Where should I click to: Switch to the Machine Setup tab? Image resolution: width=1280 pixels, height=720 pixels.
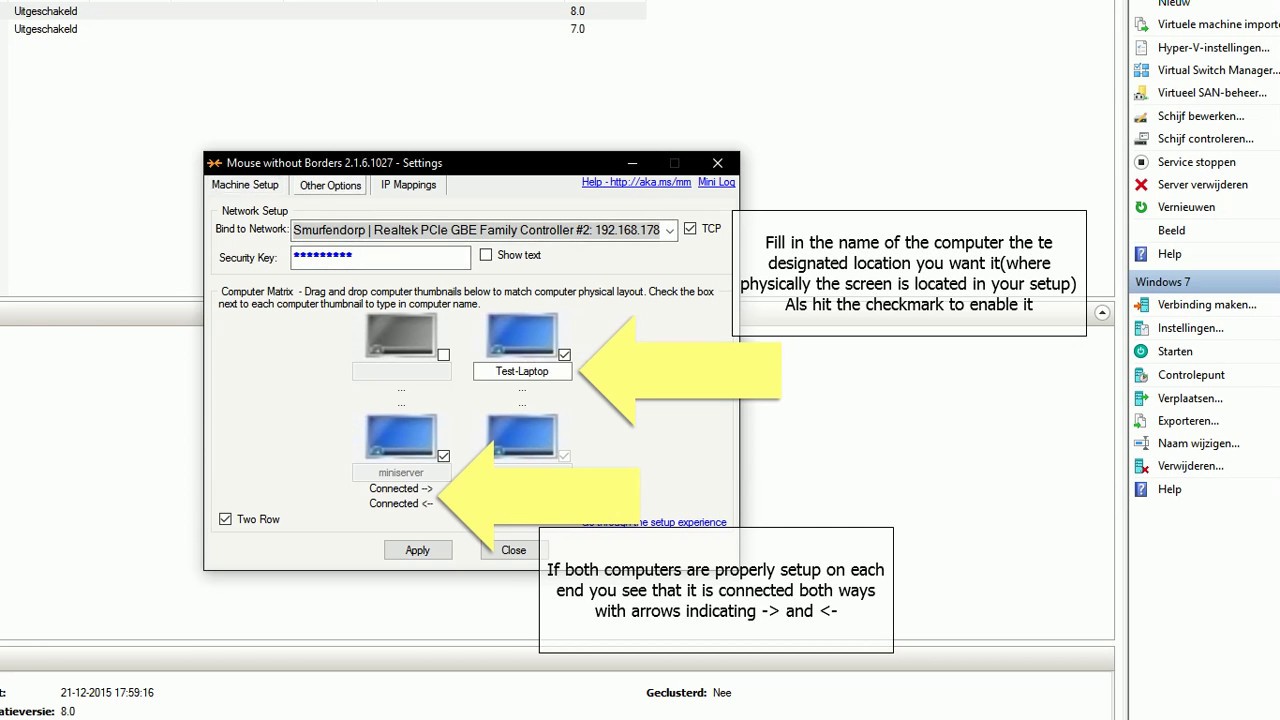tap(245, 185)
